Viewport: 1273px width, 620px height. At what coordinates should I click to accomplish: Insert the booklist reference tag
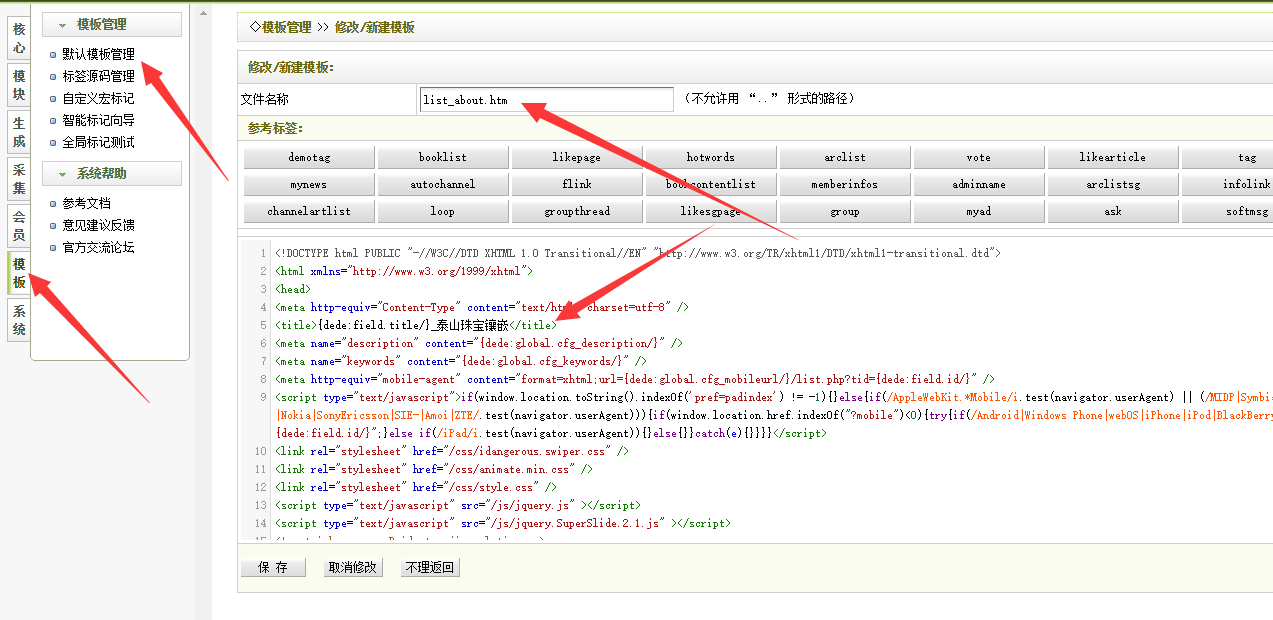pyautogui.click(x=443, y=157)
